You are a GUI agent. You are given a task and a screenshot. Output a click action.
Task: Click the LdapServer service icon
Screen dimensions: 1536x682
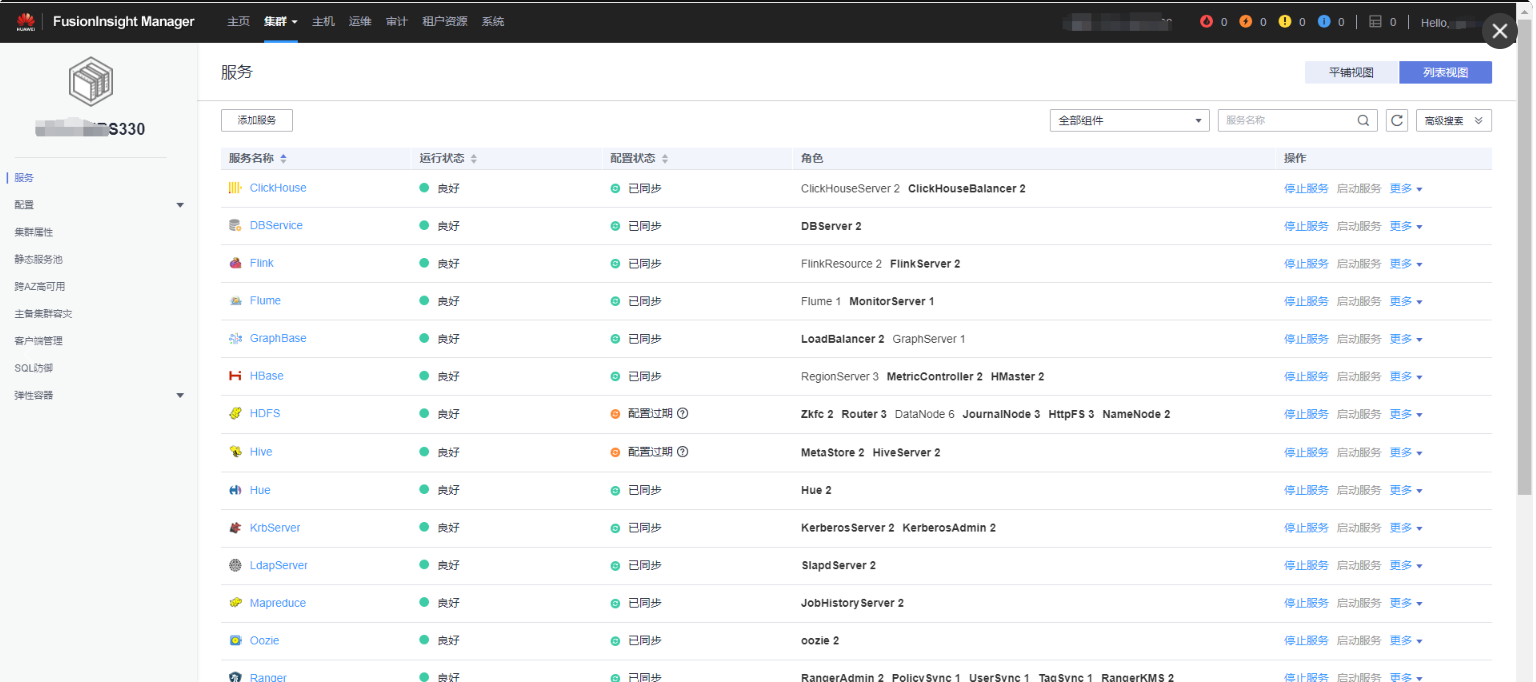[235, 565]
